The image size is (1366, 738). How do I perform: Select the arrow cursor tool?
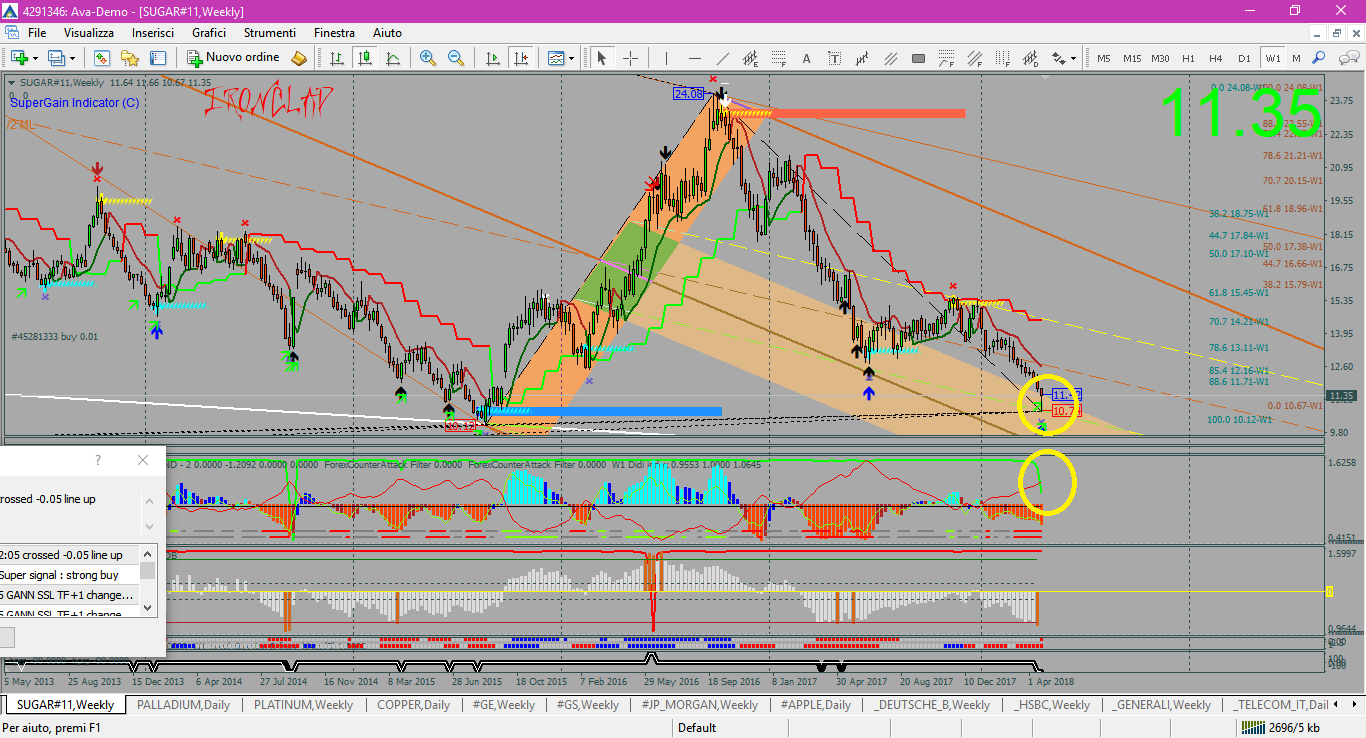click(x=601, y=58)
